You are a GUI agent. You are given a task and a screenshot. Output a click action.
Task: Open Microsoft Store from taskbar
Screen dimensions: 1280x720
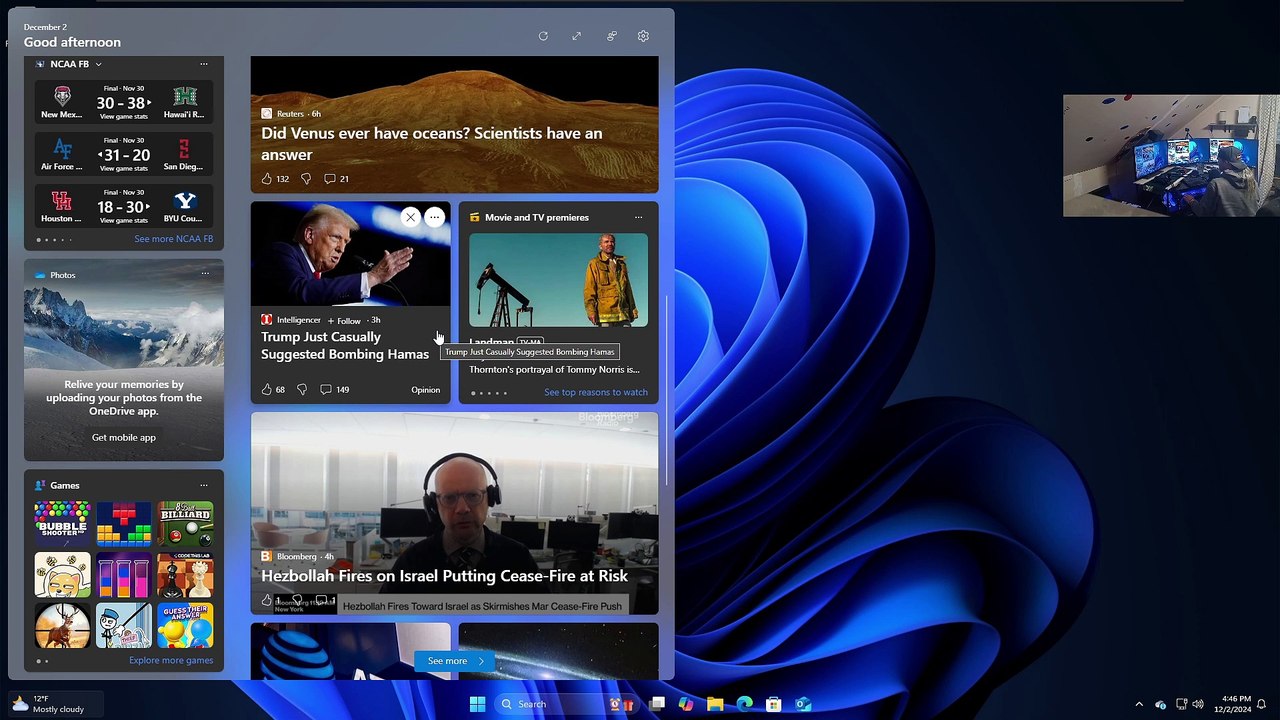(x=773, y=704)
